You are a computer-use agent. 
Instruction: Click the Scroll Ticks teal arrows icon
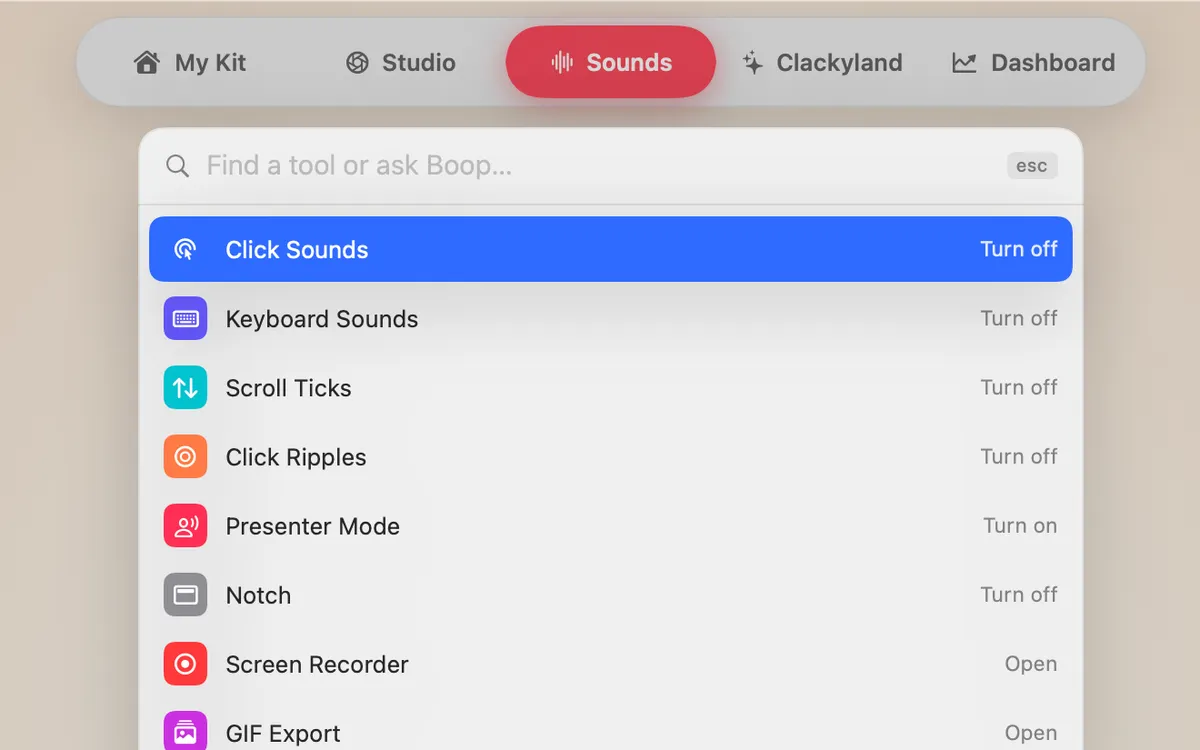(x=185, y=388)
